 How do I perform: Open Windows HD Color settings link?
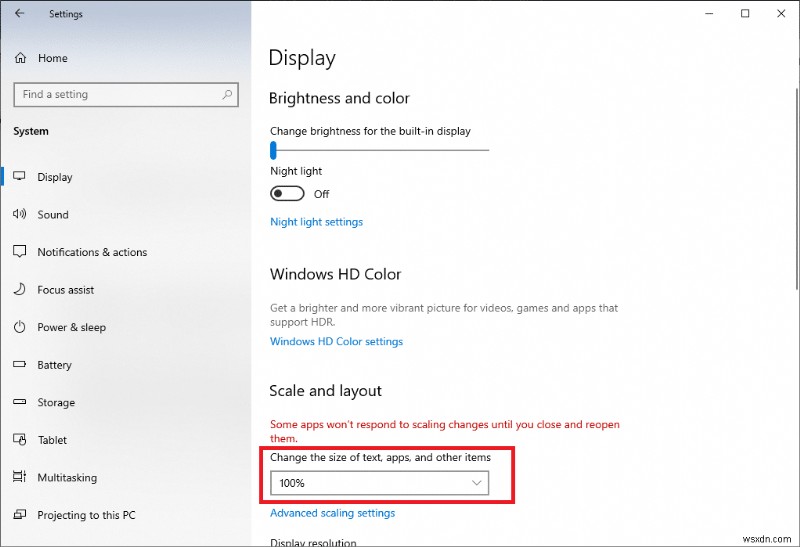coord(336,341)
